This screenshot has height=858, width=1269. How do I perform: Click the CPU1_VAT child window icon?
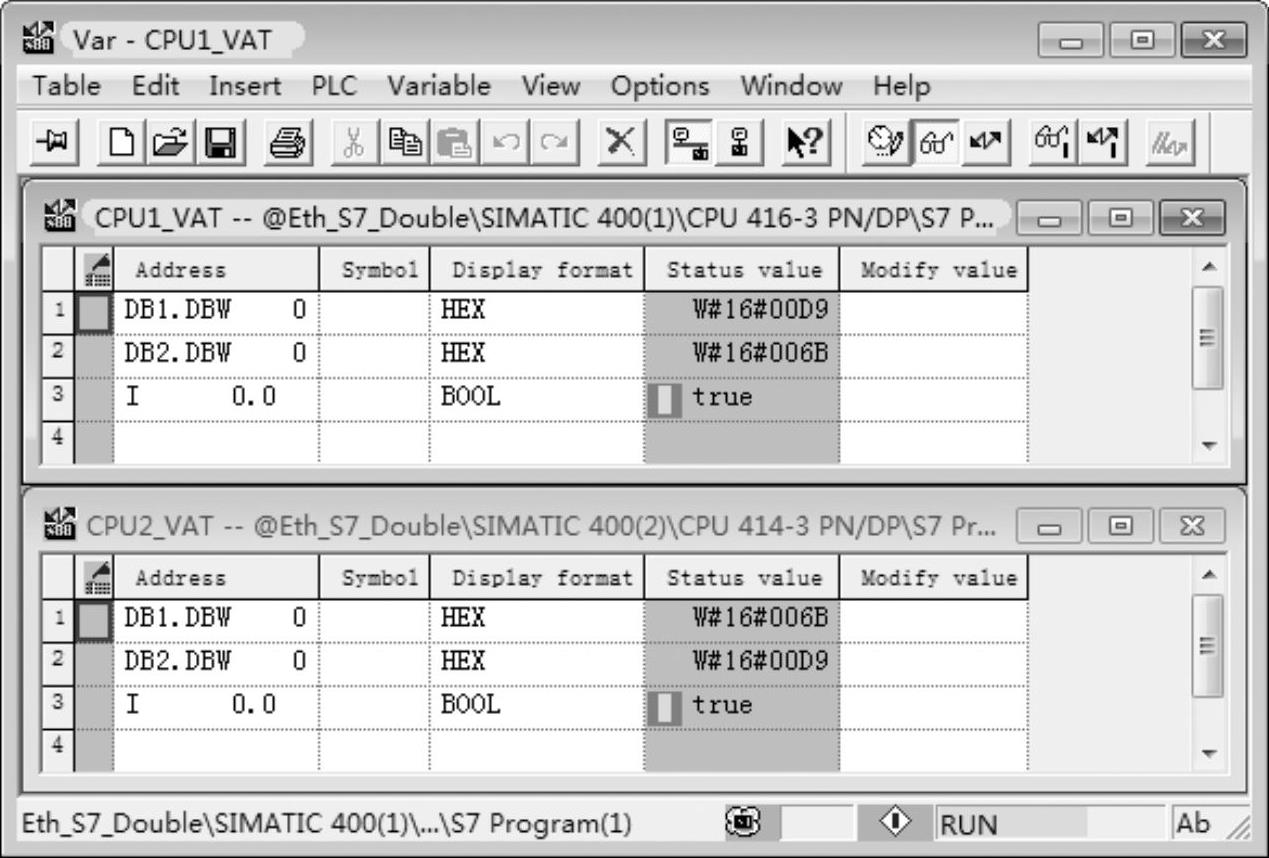pyautogui.click(x=61, y=215)
